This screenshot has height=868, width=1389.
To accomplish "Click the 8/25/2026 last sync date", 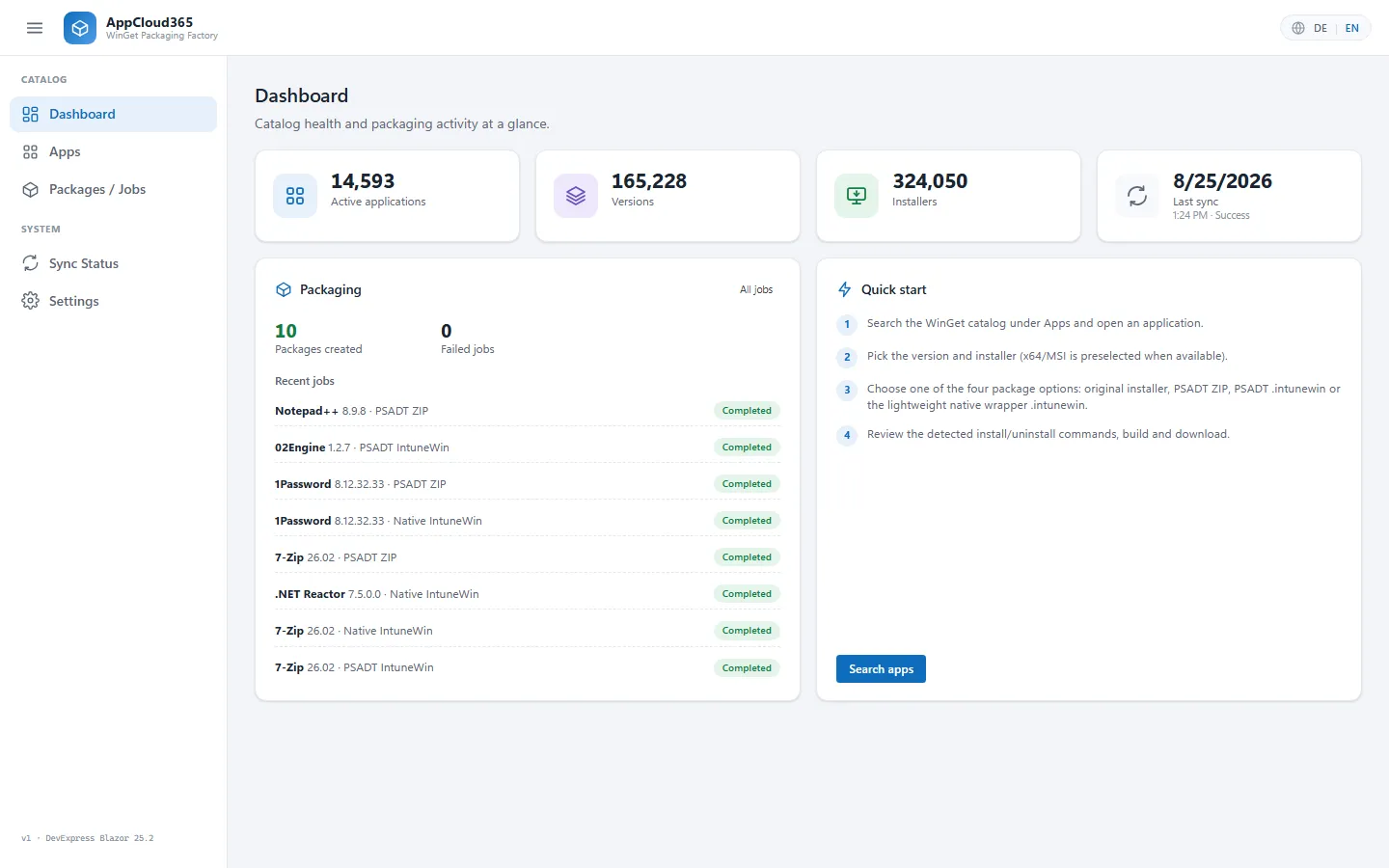I will click(x=1222, y=181).
